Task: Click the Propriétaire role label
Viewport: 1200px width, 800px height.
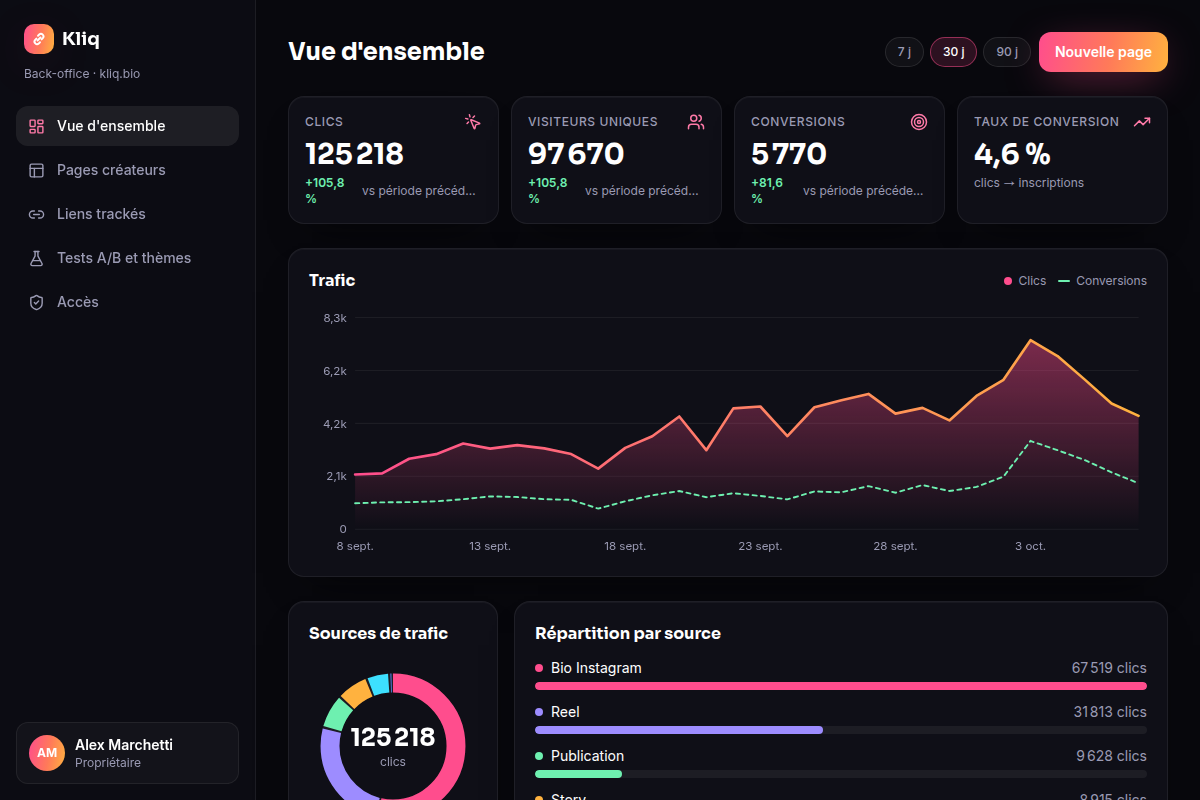Action: coord(108,763)
